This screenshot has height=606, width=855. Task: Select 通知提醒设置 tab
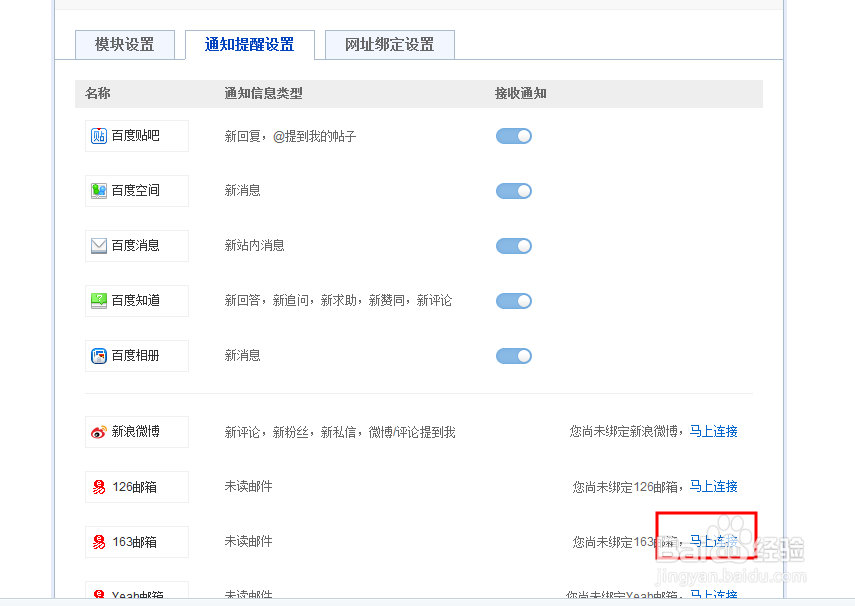click(250, 45)
